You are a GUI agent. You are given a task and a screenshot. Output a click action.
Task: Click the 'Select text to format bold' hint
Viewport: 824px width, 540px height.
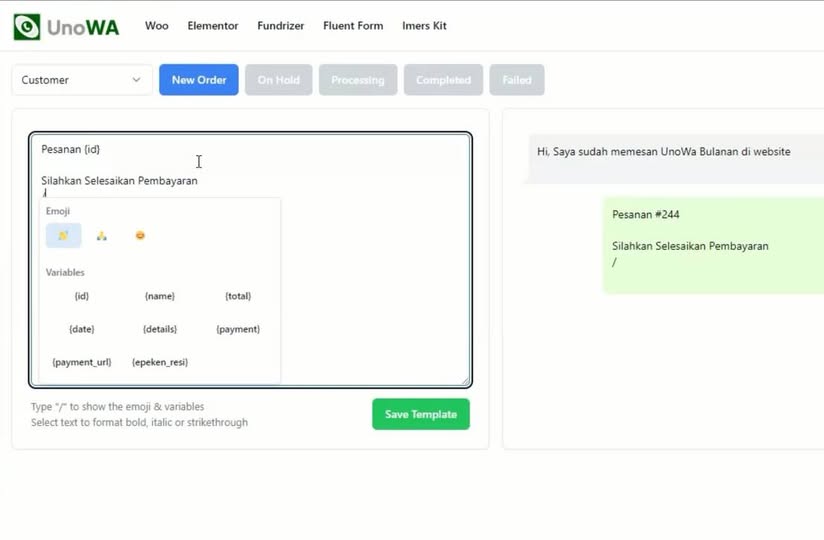(x=139, y=422)
